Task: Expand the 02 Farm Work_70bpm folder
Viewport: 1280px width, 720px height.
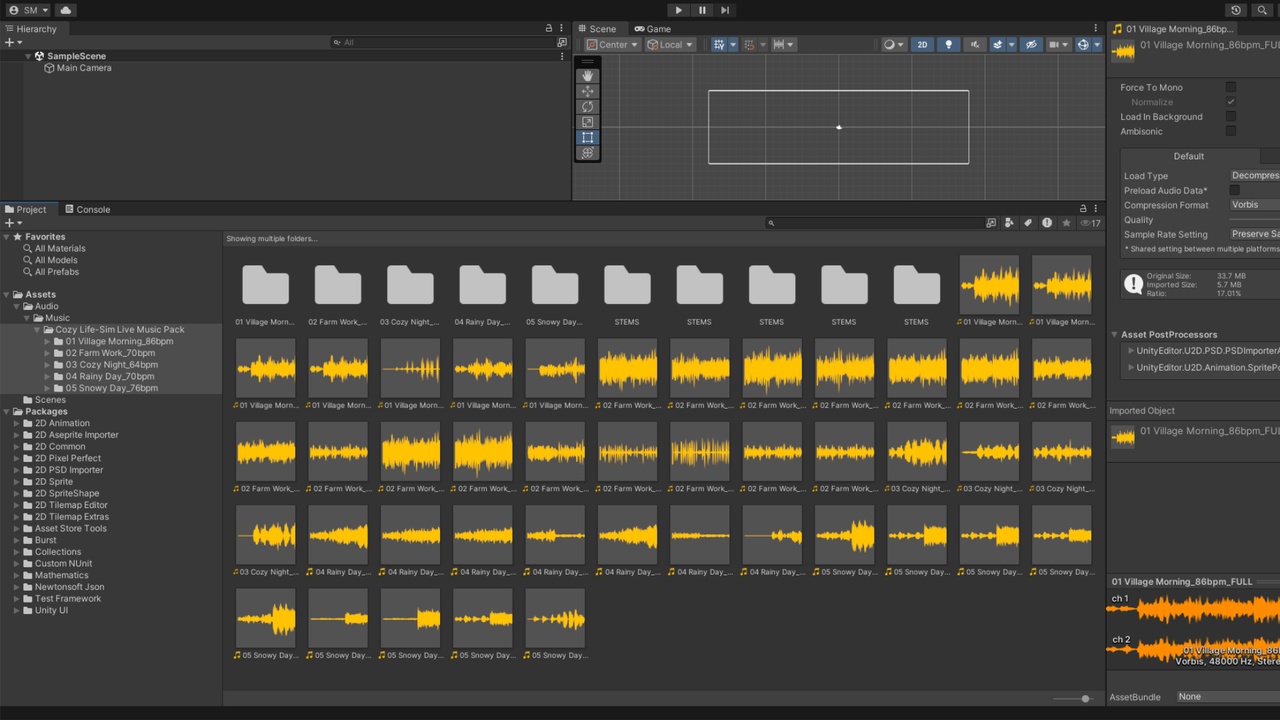Action: (47, 353)
